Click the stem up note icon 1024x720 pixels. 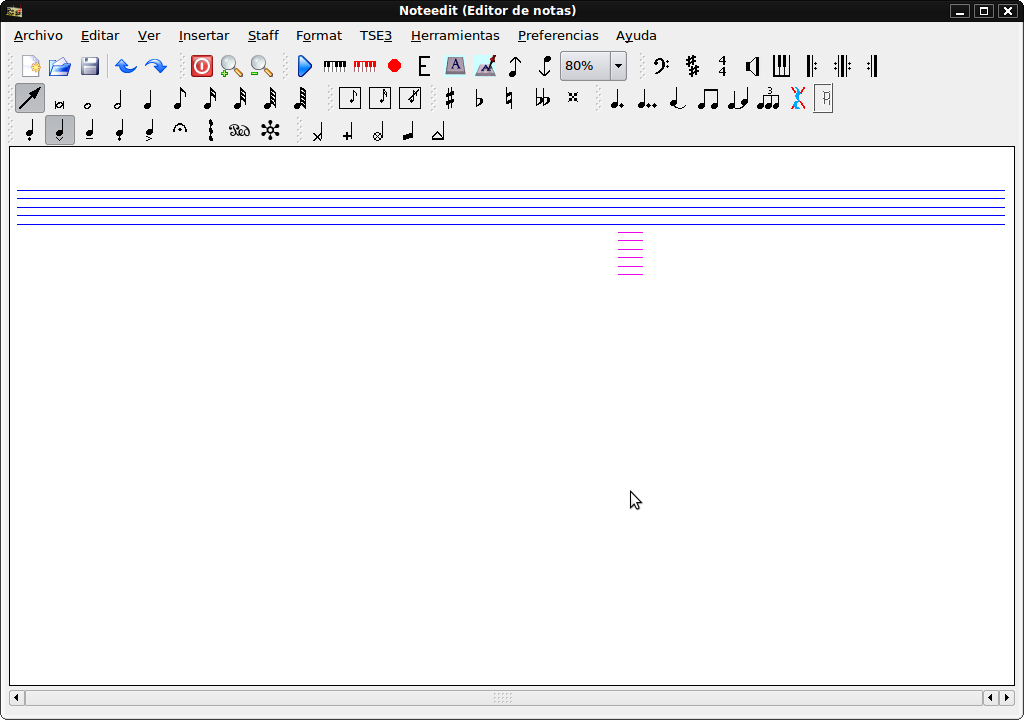pyautogui.click(x=515, y=66)
